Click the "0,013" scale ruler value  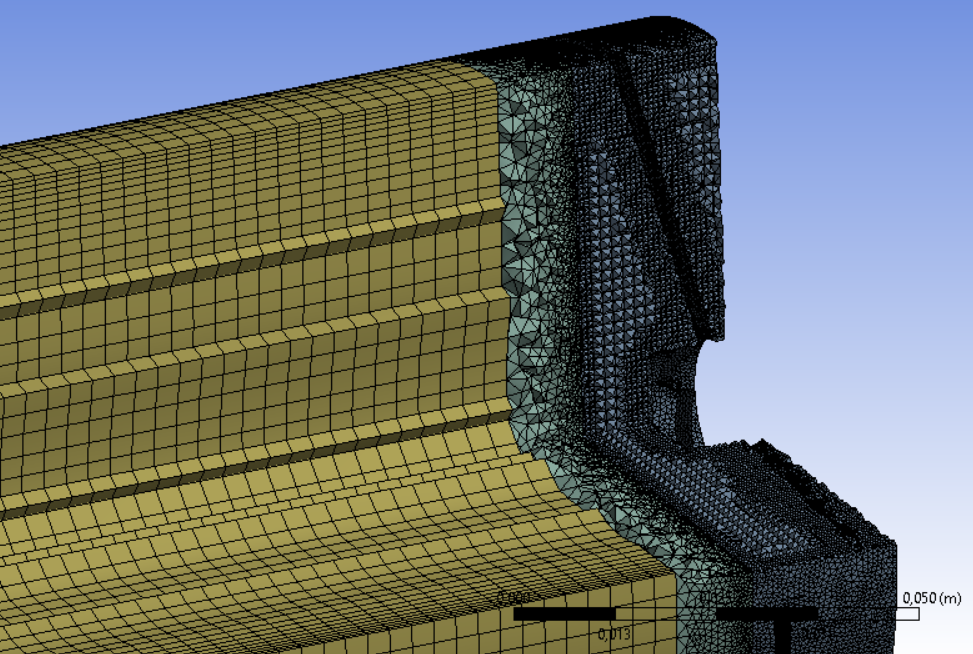pyautogui.click(x=614, y=634)
